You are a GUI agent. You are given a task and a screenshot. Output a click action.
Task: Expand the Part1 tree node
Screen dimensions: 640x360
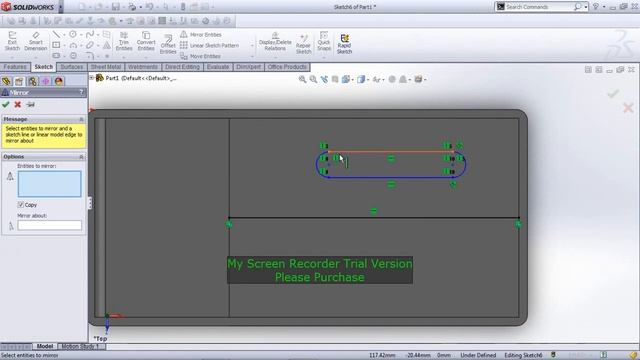pyautogui.click(x=92, y=78)
